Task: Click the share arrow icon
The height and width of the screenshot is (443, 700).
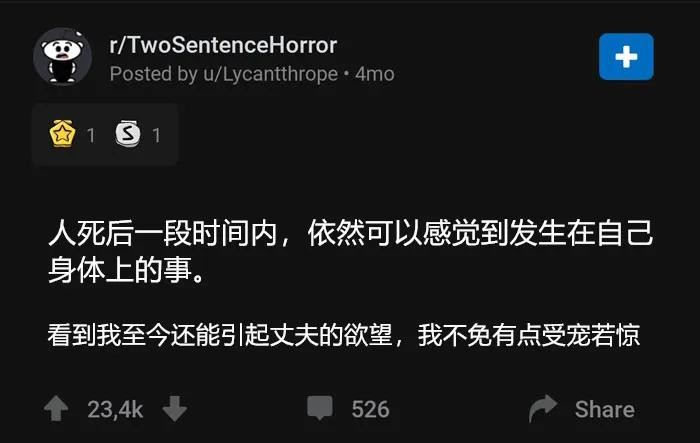Action: (543, 409)
